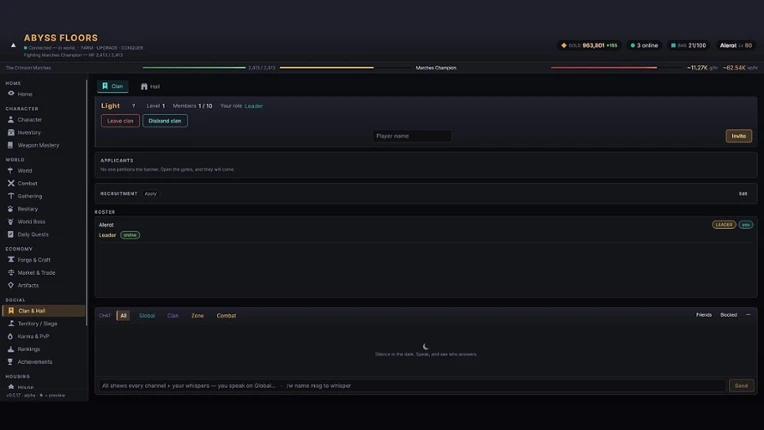Screen dimensions: 764x430
Task: Select the Combat crossed-swords icon
Action: (x=11, y=183)
